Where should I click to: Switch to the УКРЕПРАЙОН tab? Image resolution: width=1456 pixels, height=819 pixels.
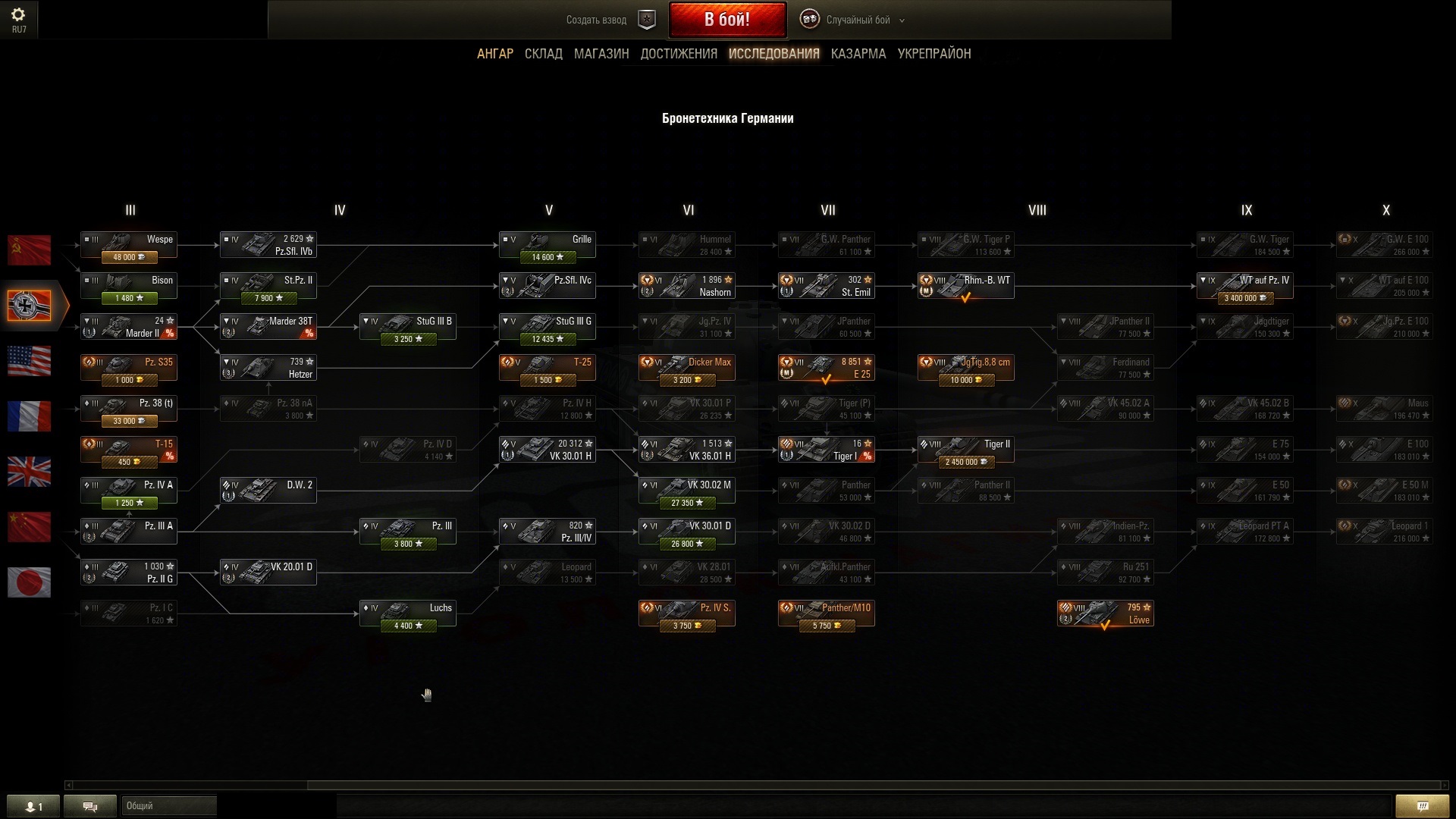click(934, 54)
